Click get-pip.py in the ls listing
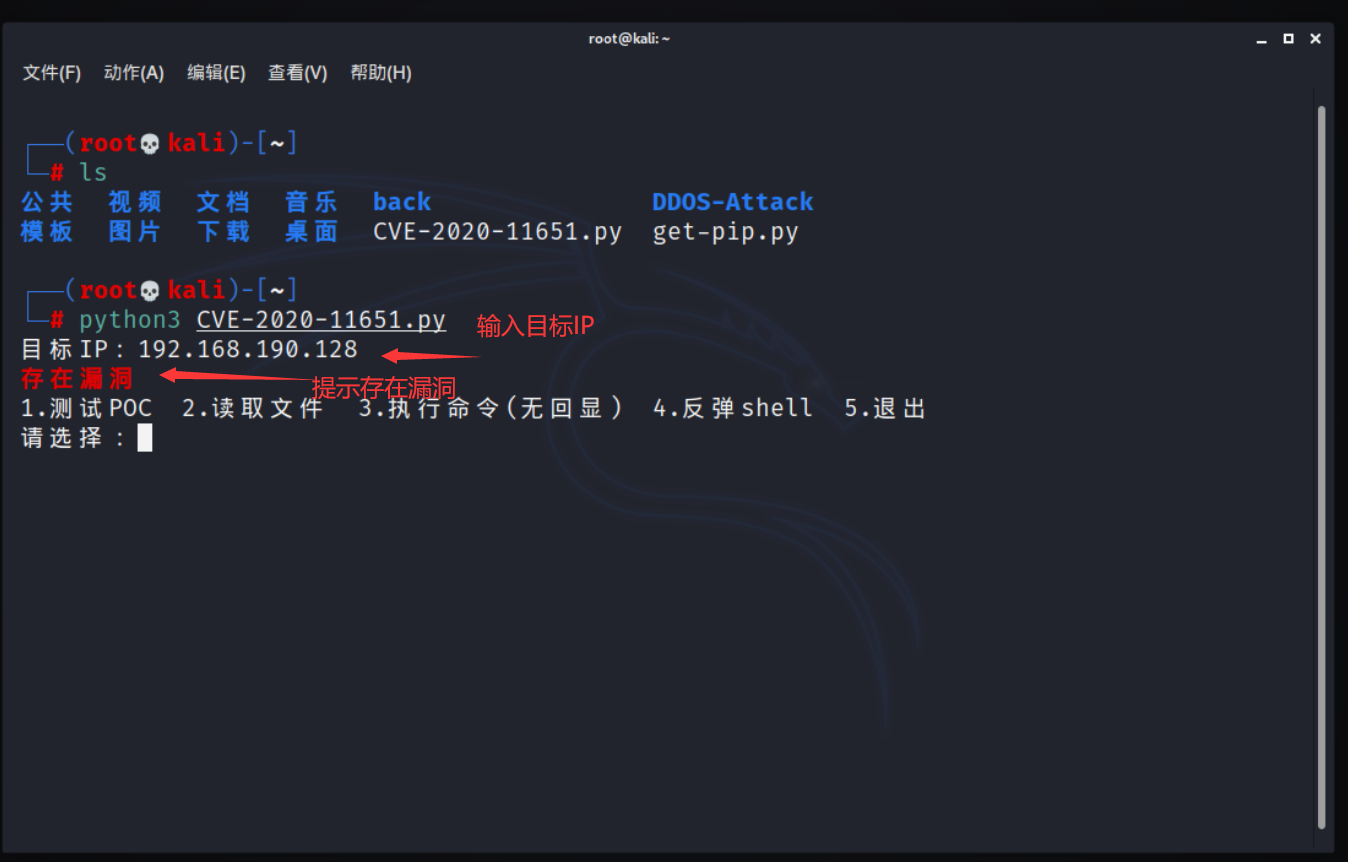1348x862 pixels. click(x=725, y=232)
